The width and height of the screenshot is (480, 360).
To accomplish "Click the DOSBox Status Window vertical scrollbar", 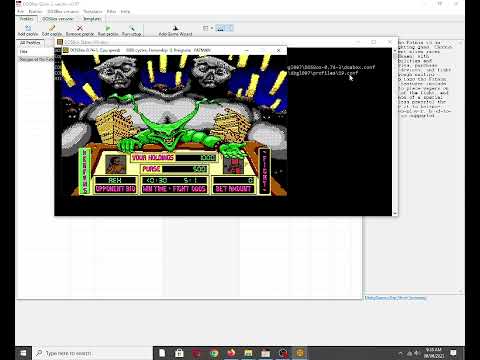I will point(395,132).
